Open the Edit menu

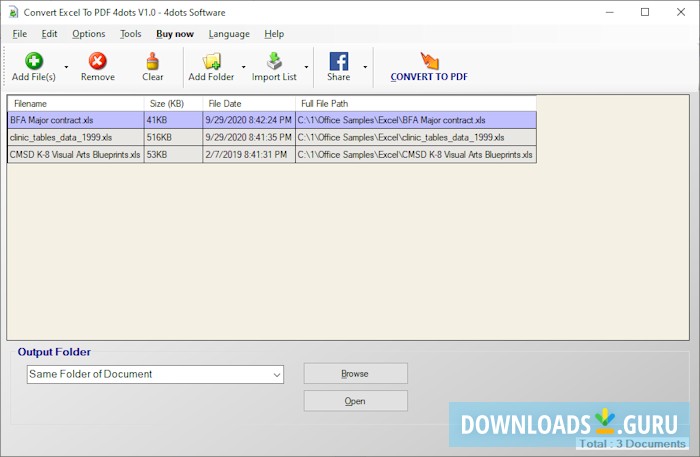(x=49, y=34)
